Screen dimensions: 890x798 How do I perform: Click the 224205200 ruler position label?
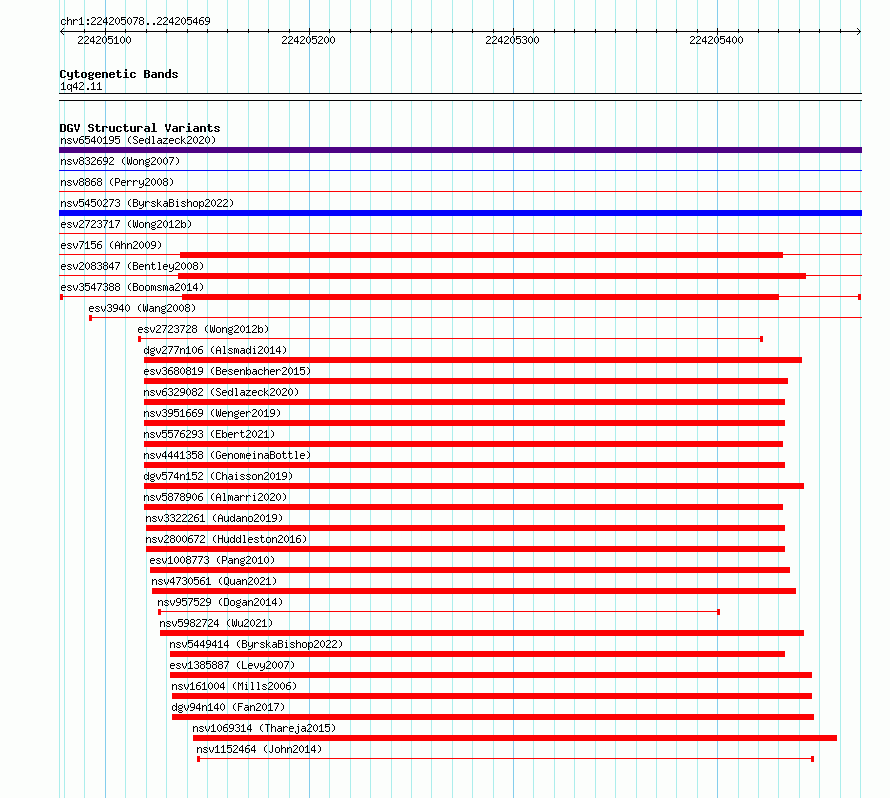click(x=308, y=40)
